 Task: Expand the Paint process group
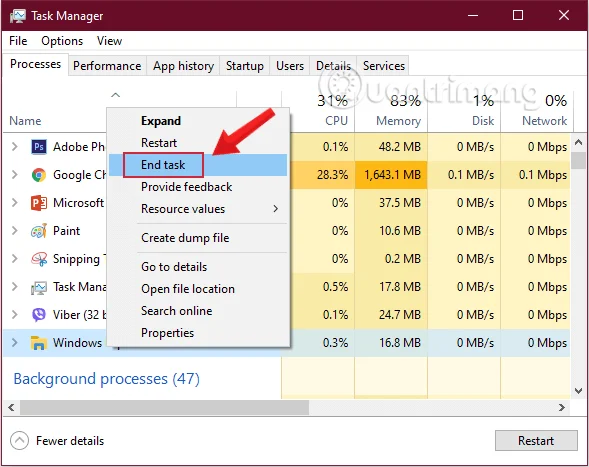point(15,231)
